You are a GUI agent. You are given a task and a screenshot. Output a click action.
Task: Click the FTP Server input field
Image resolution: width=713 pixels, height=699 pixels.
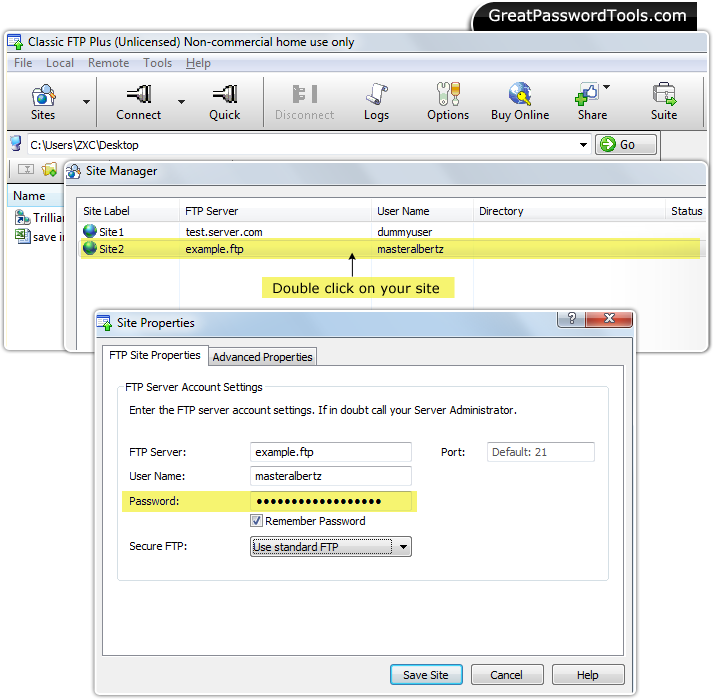(331, 452)
